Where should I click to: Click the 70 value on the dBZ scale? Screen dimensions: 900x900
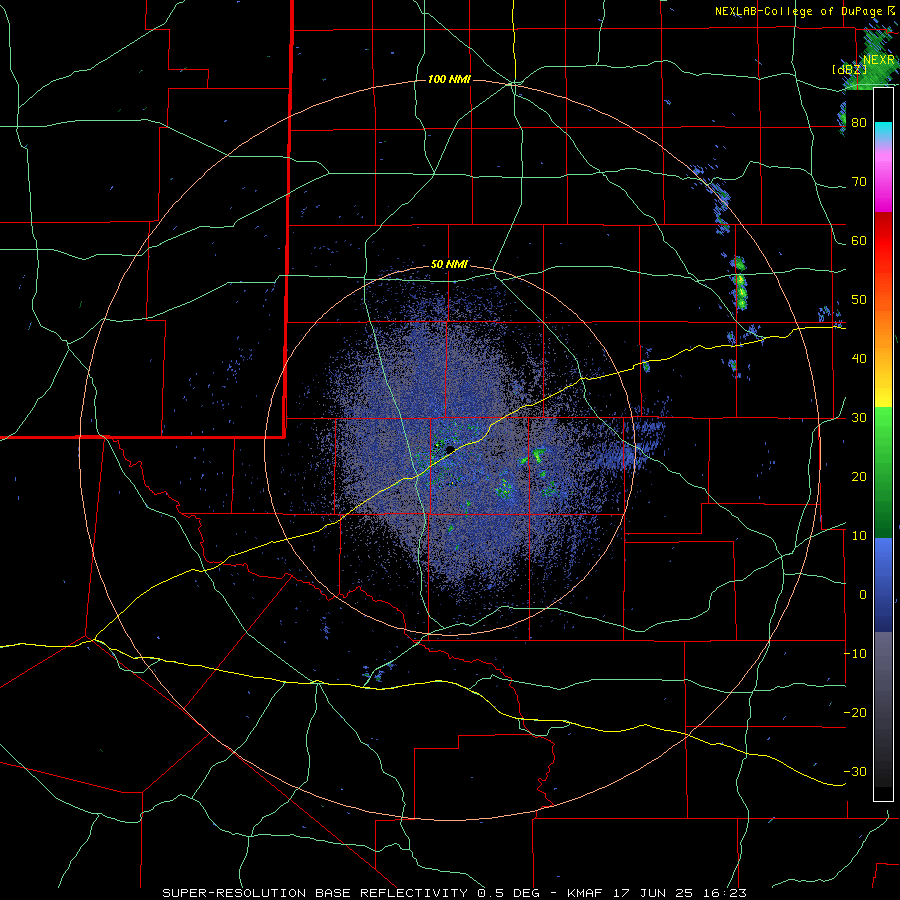[859, 182]
